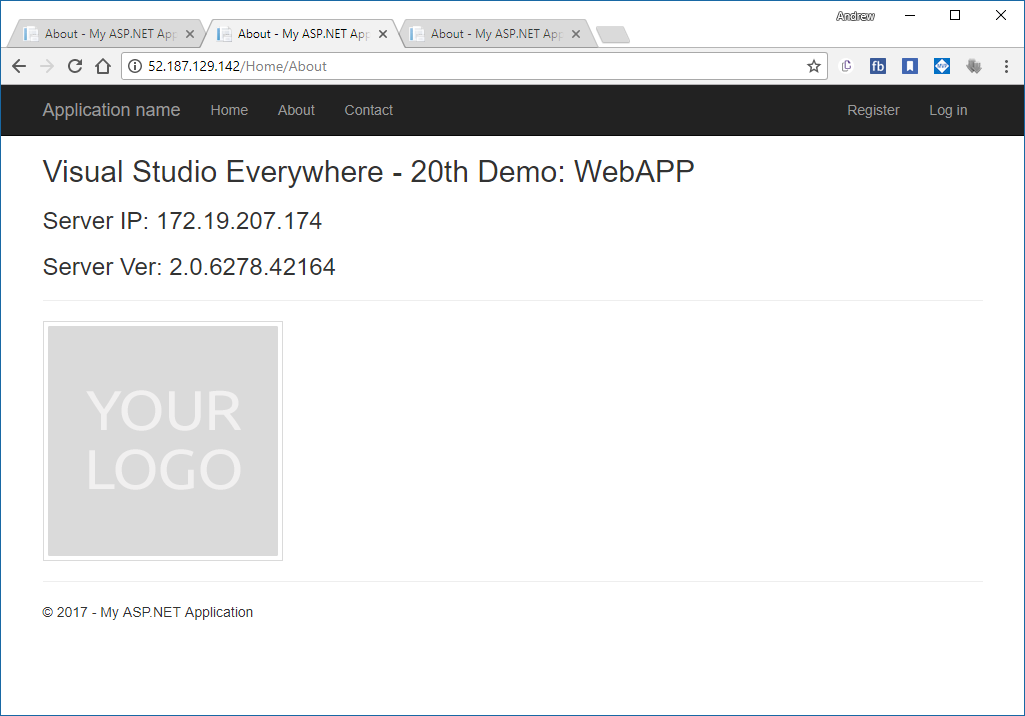This screenshot has height=716, width=1025.
Task: Open a new browser tab
Action: click(612, 36)
